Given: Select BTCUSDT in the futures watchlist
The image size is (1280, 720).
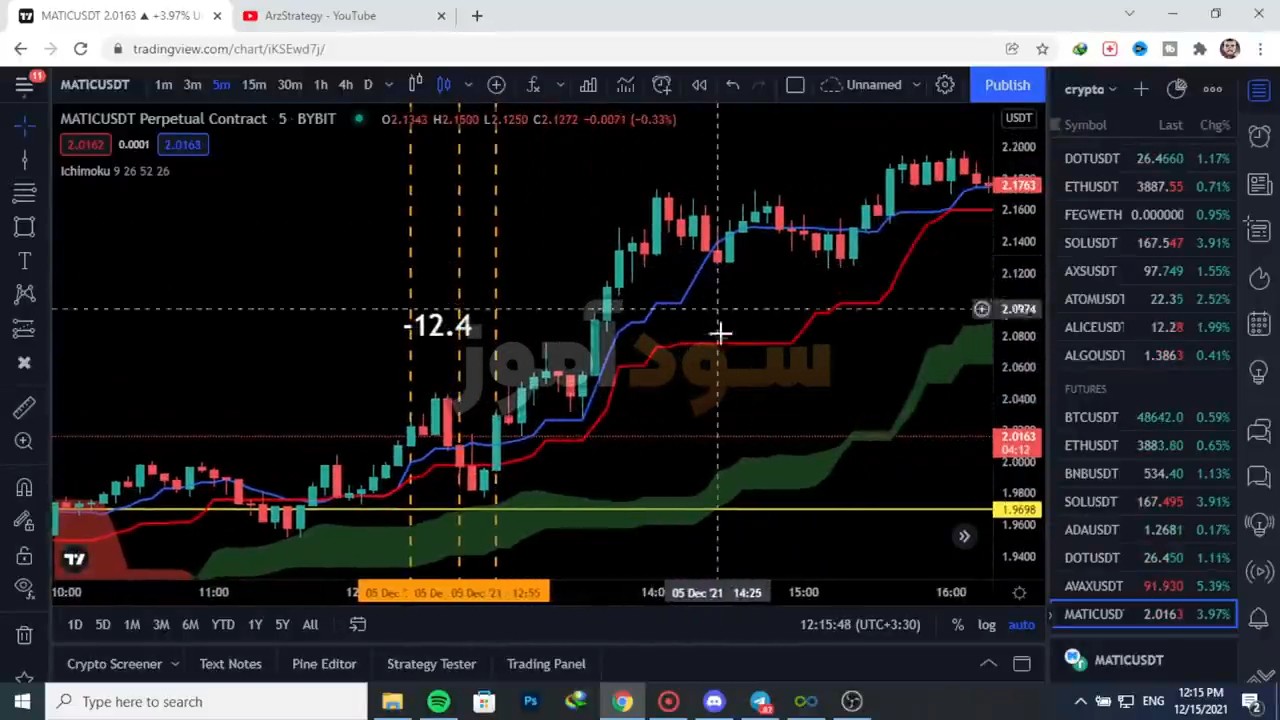Looking at the screenshot, I should pos(1143,417).
